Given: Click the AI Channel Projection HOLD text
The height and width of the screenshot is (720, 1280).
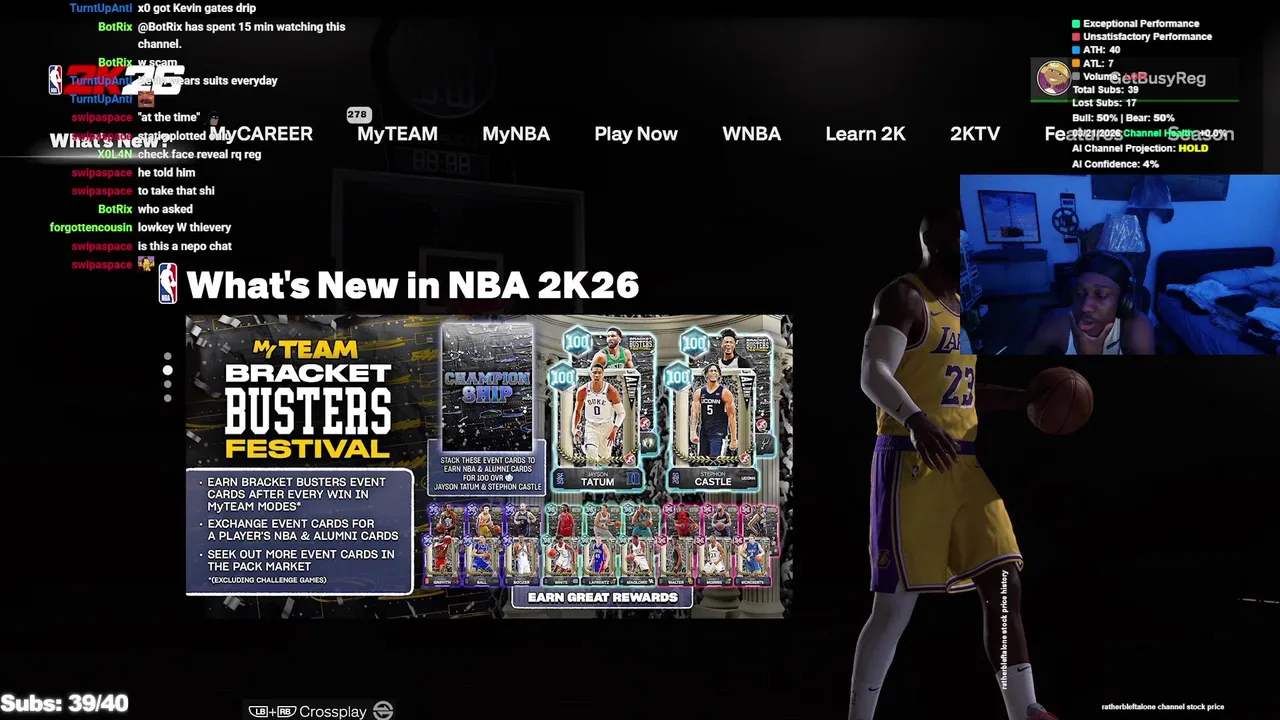Looking at the screenshot, I should (x=1140, y=148).
